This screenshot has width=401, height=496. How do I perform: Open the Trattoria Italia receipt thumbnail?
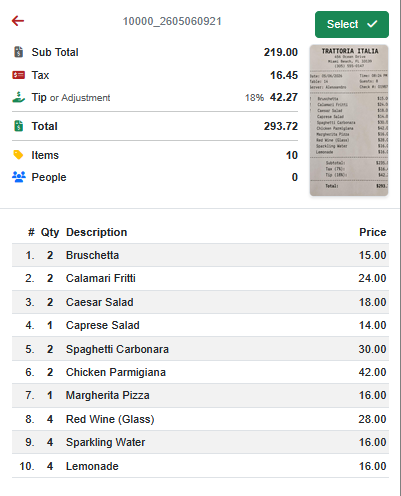[349, 120]
